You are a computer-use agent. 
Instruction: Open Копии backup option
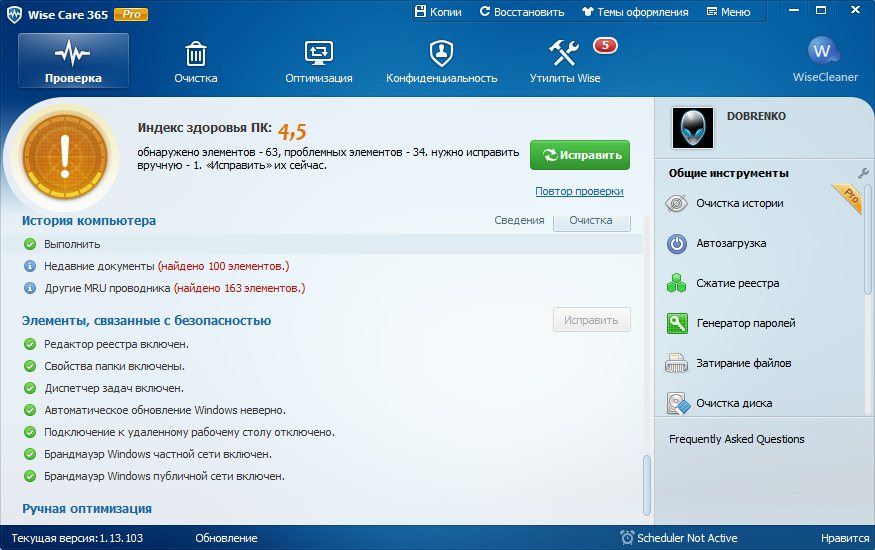tap(438, 12)
